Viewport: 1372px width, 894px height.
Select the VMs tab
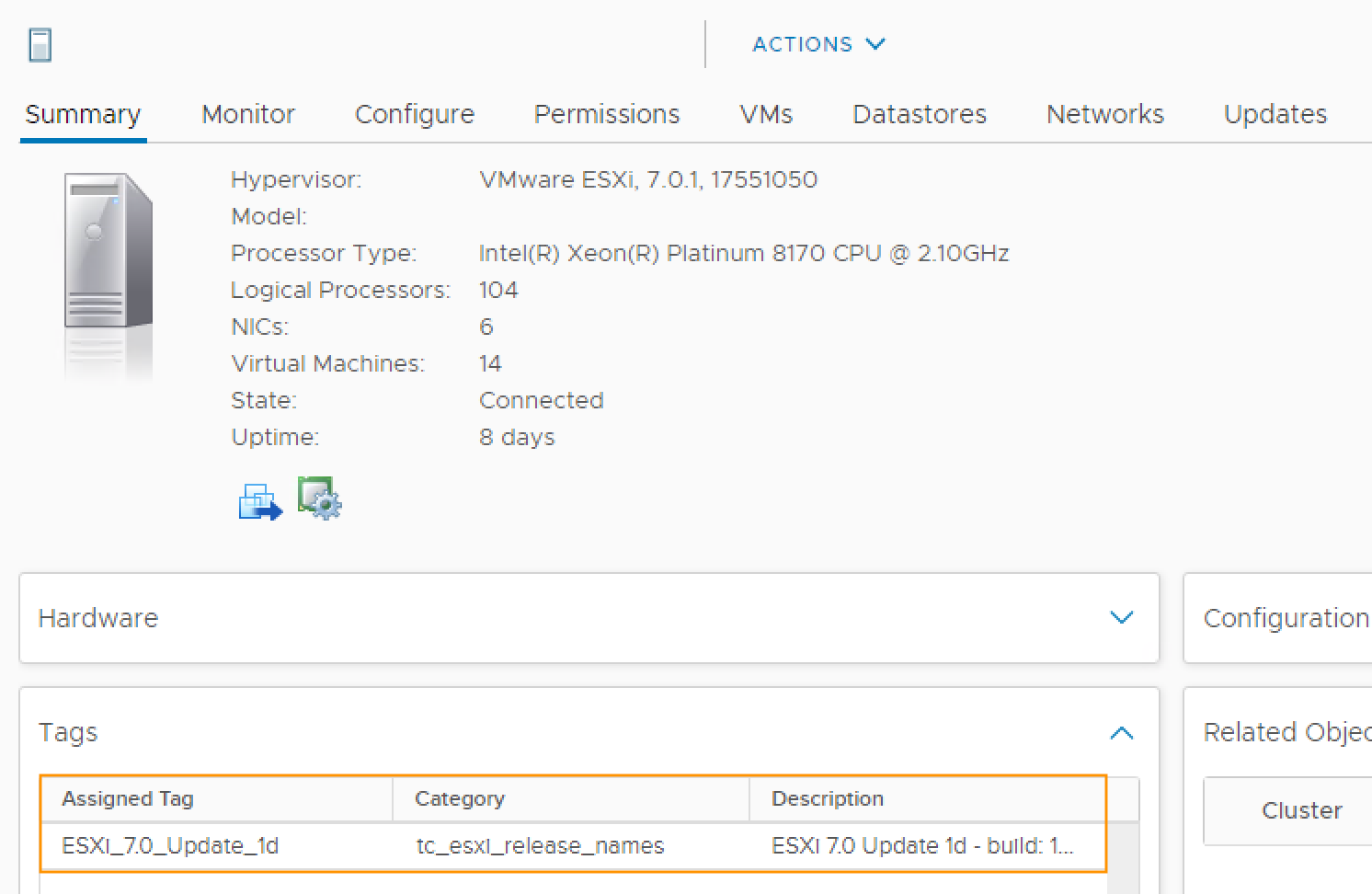pyautogui.click(x=765, y=114)
